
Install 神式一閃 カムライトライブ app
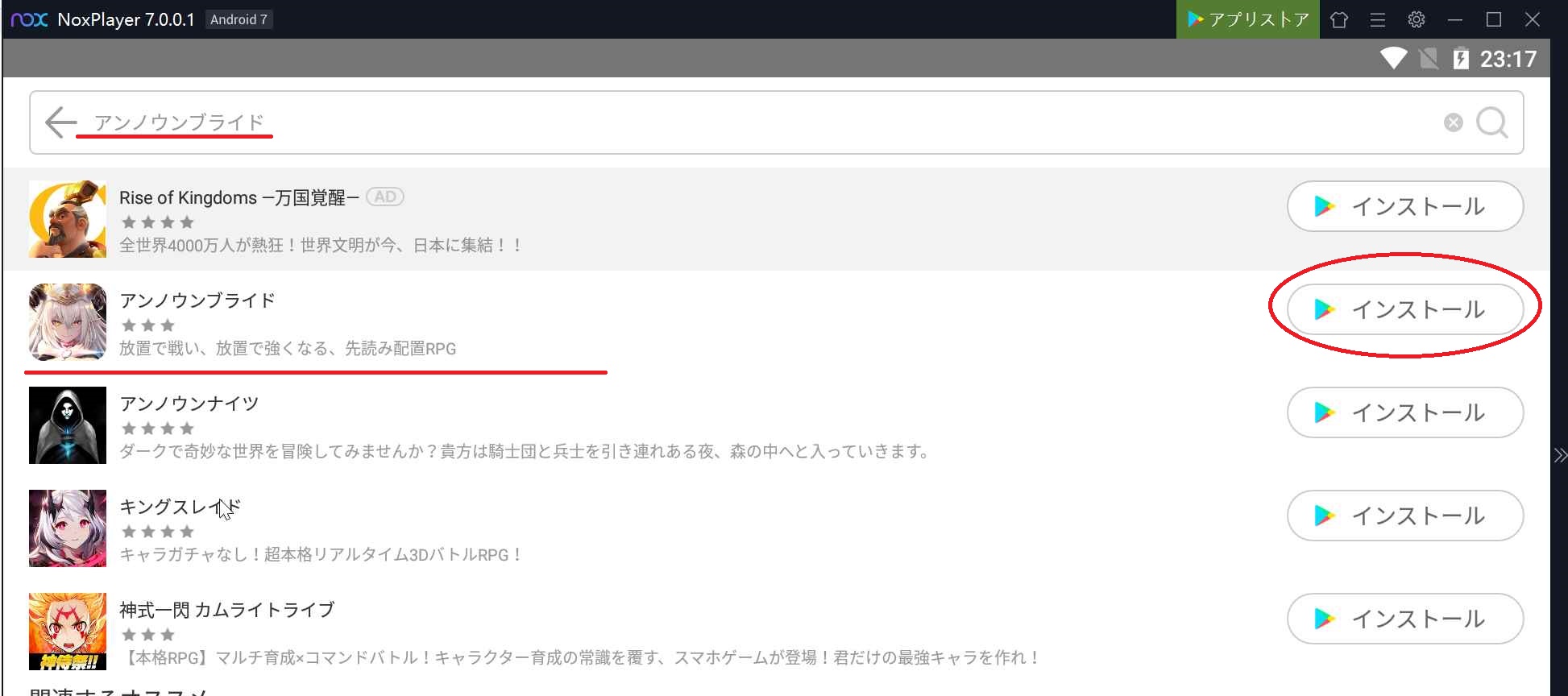1404,619
